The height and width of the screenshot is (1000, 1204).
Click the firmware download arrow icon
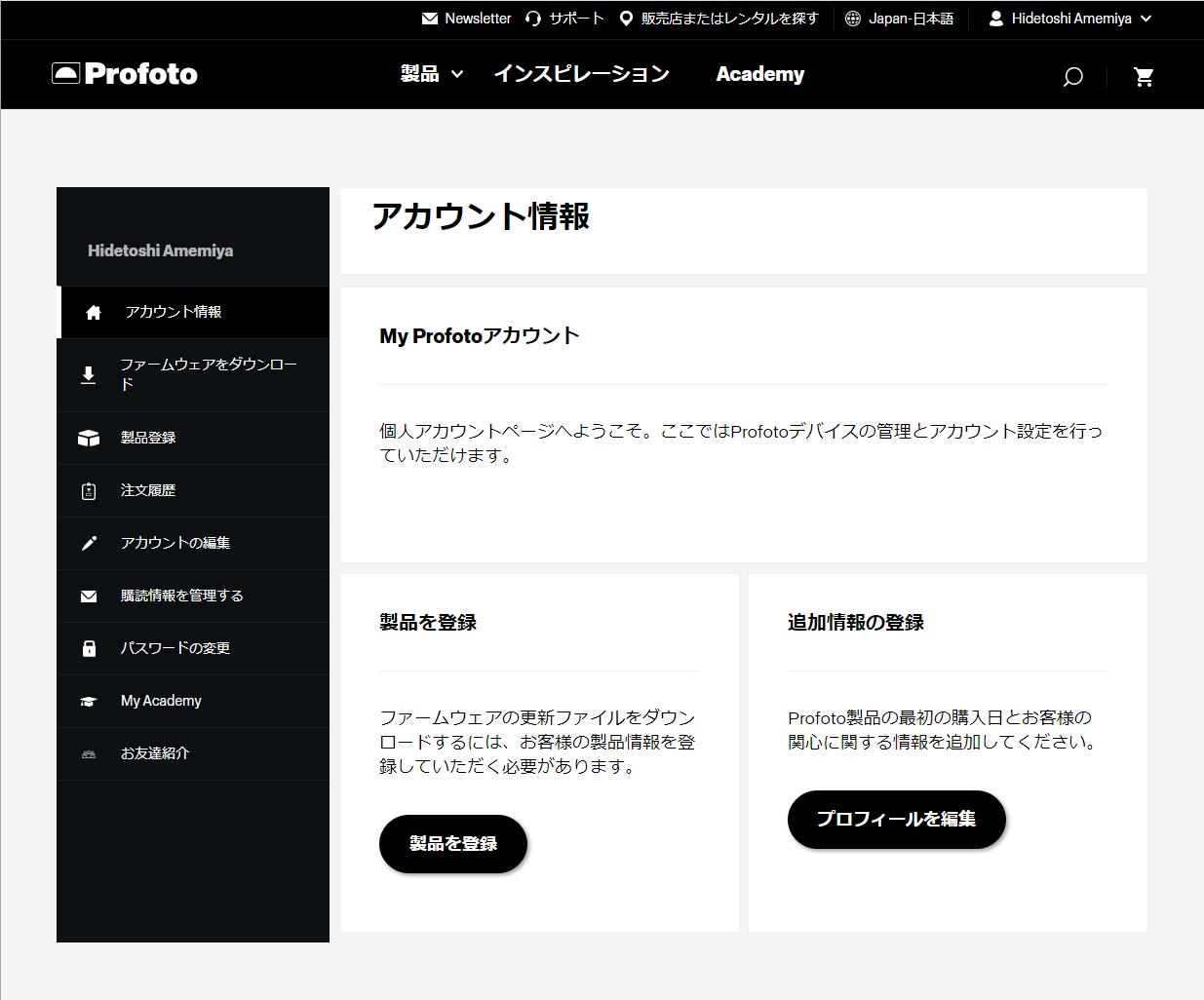click(89, 375)
